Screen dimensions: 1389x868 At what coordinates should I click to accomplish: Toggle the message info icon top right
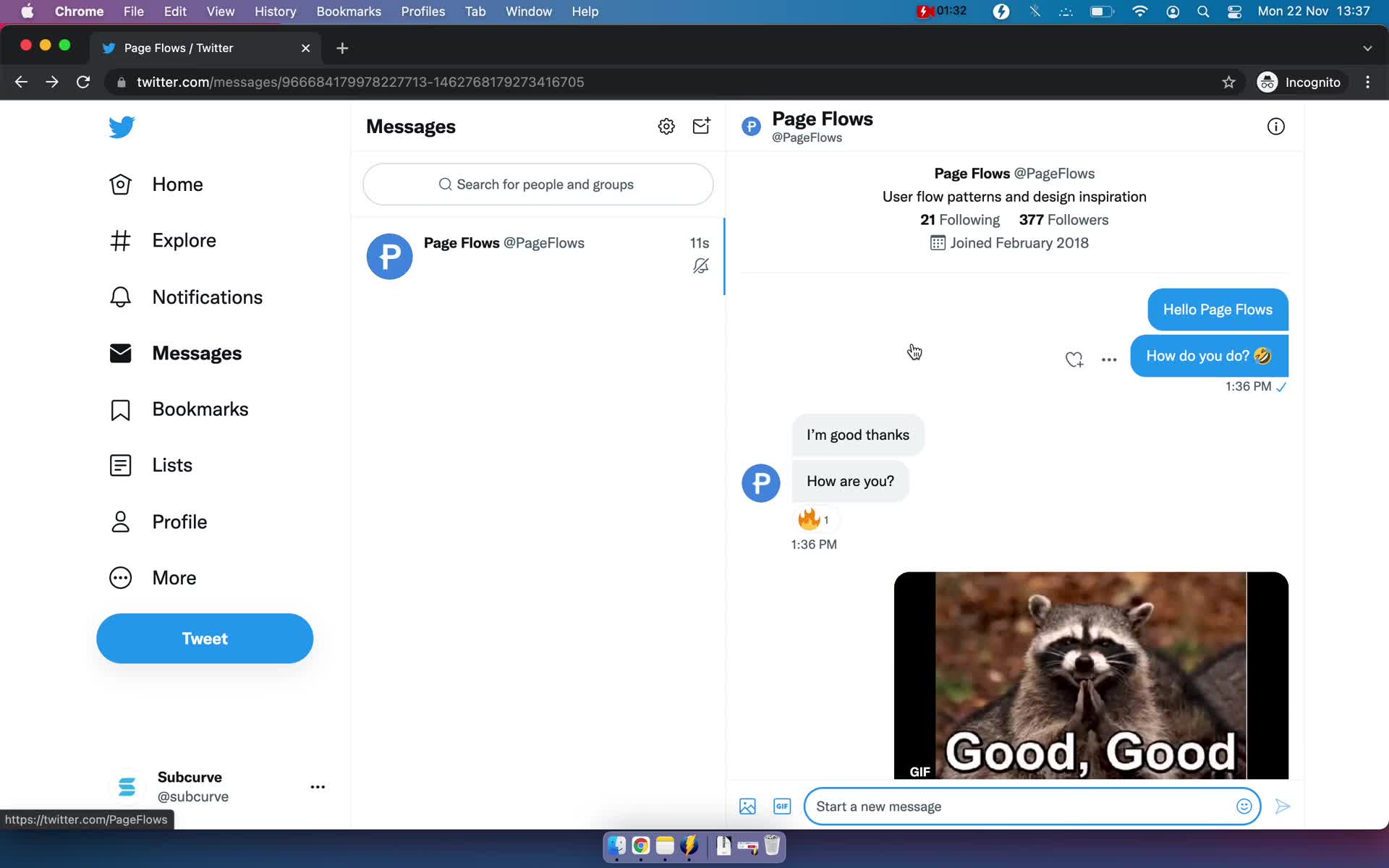coord(1276,127)
